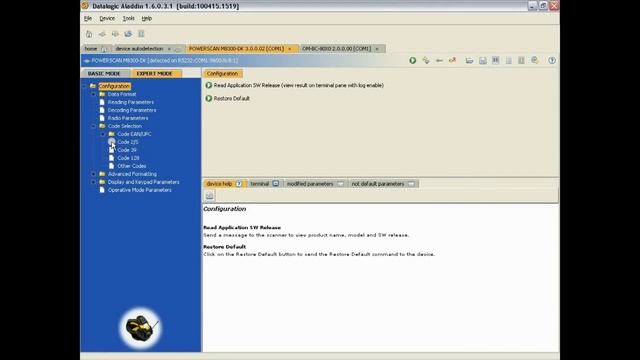Open the modified parameters tab

(x=310, y=184)
